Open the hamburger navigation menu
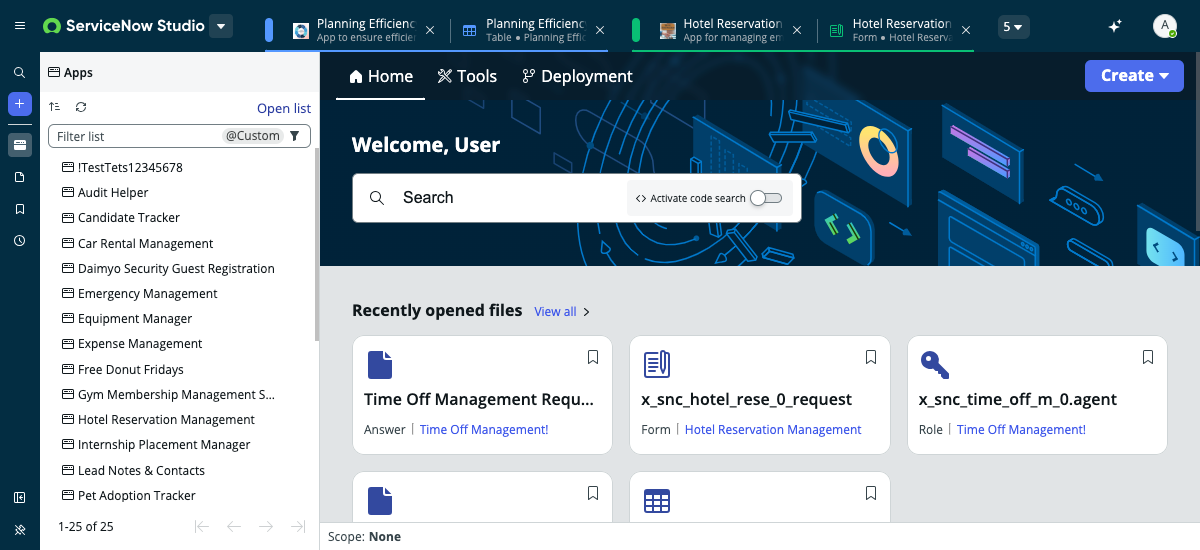The height and width of the screenshot is (550, 1200). 20,26
